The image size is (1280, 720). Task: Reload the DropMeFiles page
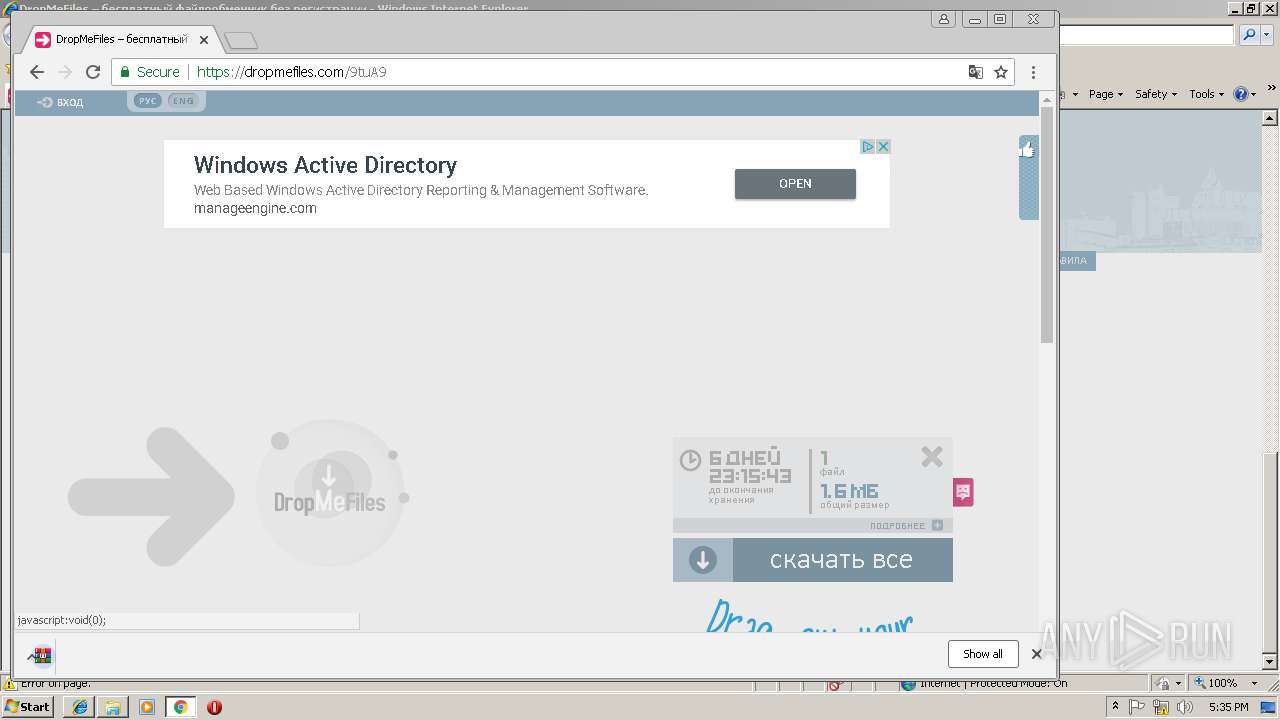93,72
